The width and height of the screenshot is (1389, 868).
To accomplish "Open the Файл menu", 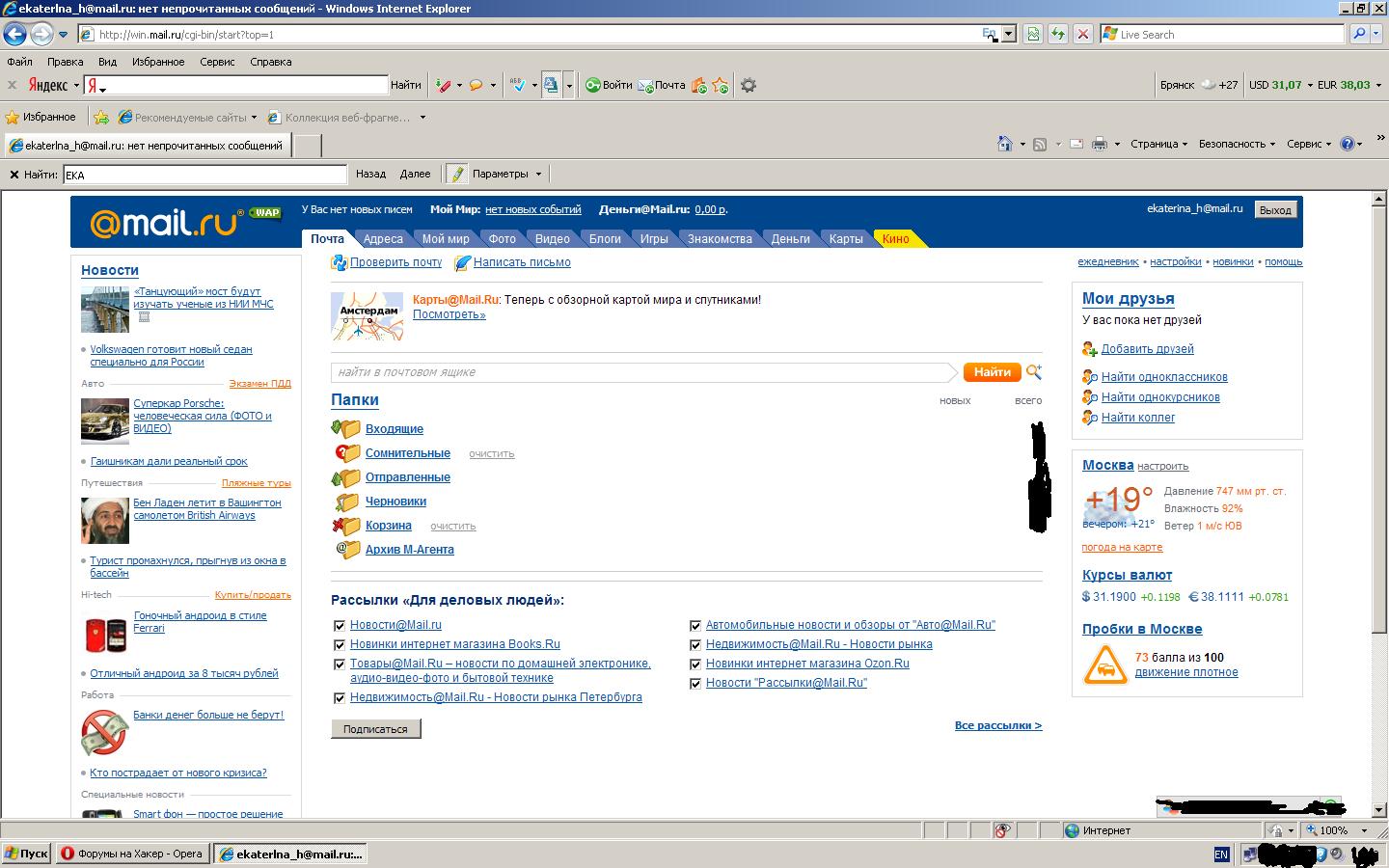I will [x=19, y=62].
